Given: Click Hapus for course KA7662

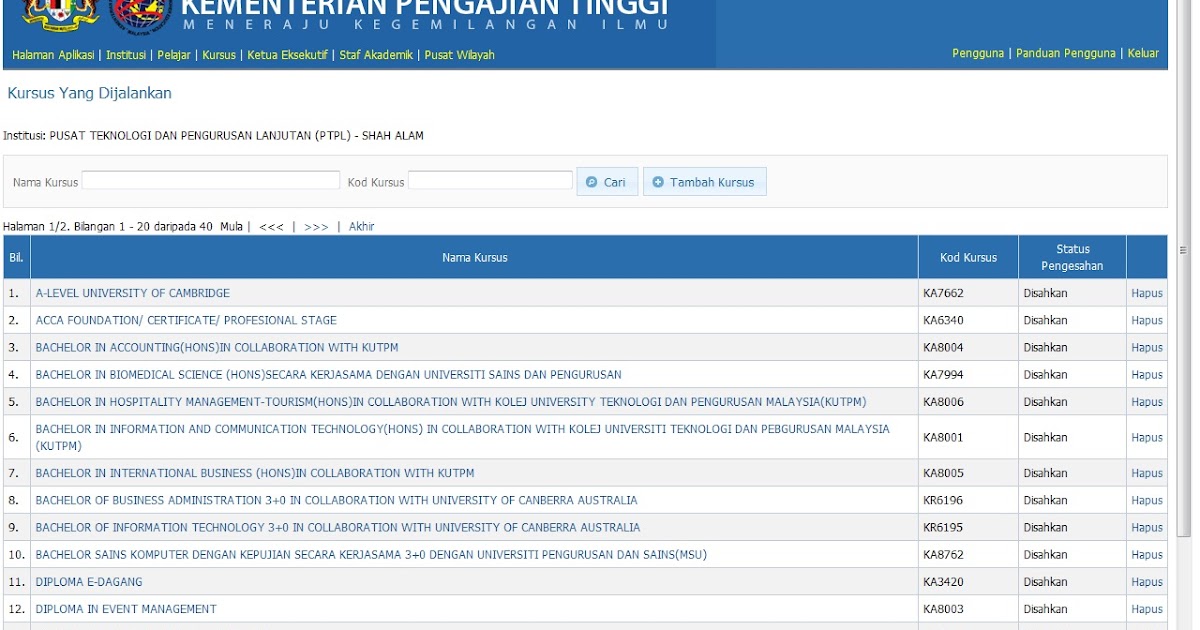Looking at the screenshot, I should pos(1147,294).
